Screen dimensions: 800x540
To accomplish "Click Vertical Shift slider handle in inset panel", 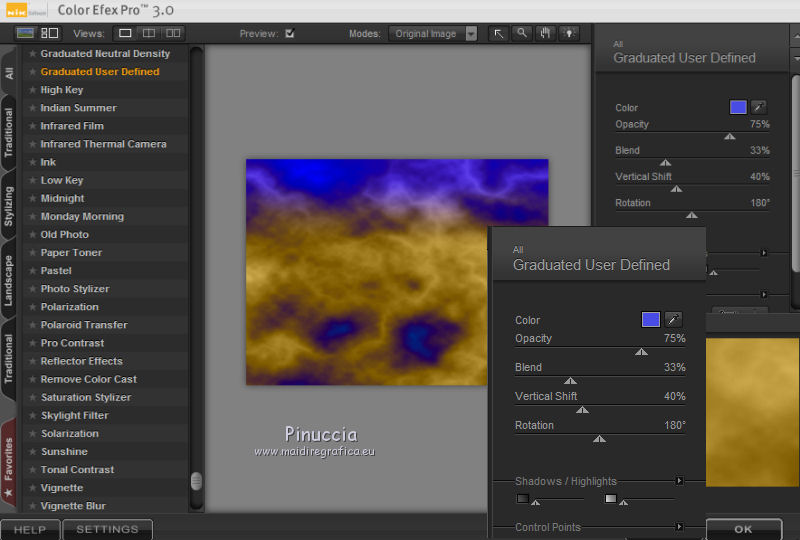I will click(x=583, y=410).
